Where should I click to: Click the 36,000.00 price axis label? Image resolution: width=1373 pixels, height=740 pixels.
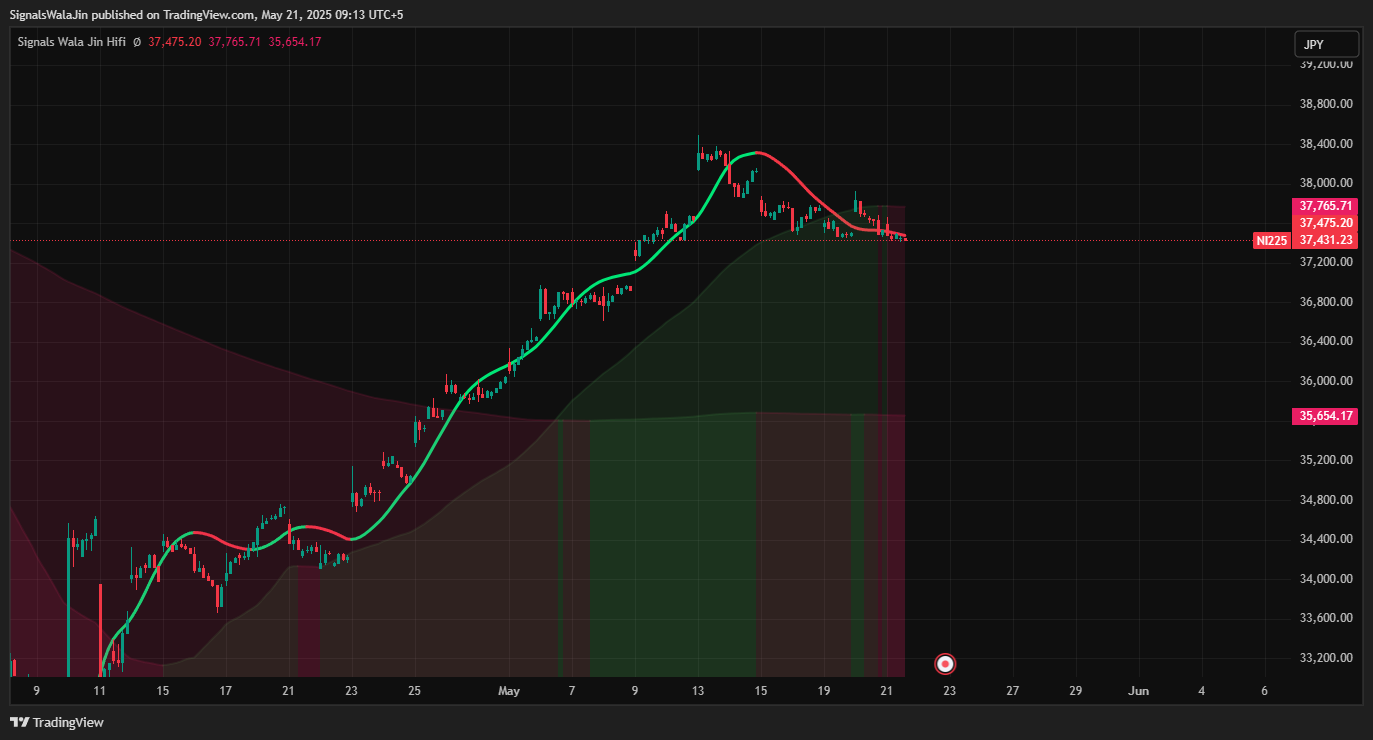pyautogui.click(x=1326, y=381)
